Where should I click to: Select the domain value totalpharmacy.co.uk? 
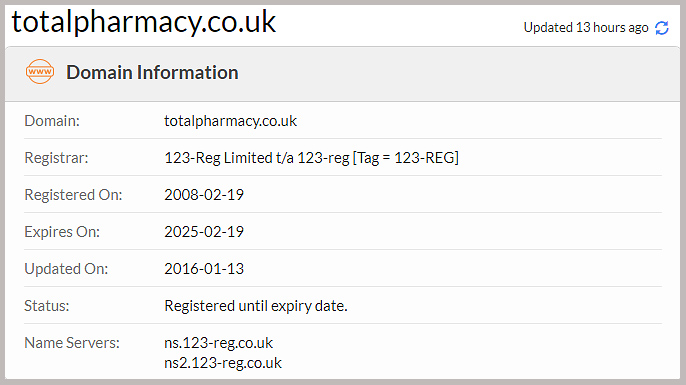pos(231,121)
